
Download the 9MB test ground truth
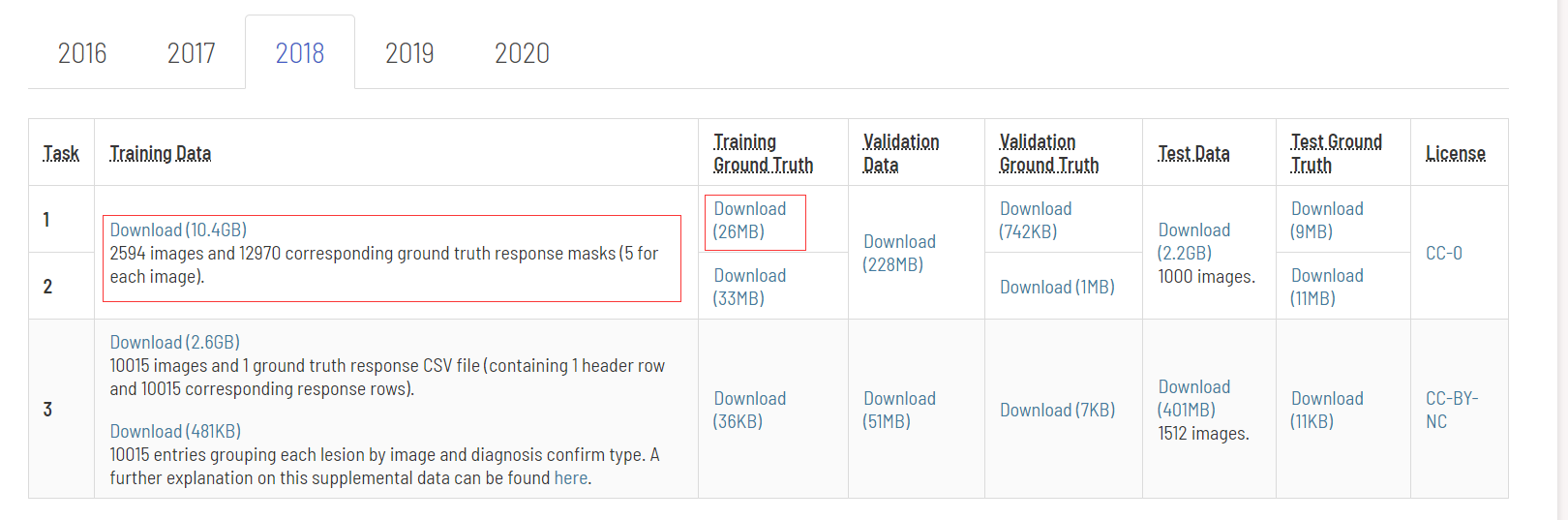point(1326,209)
